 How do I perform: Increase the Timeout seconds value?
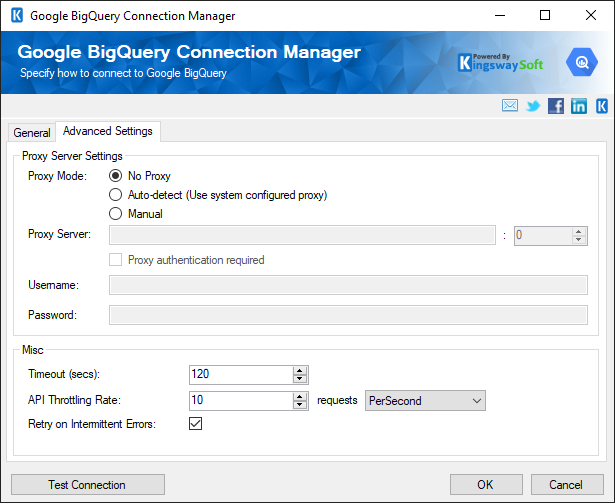pos(300,370)
